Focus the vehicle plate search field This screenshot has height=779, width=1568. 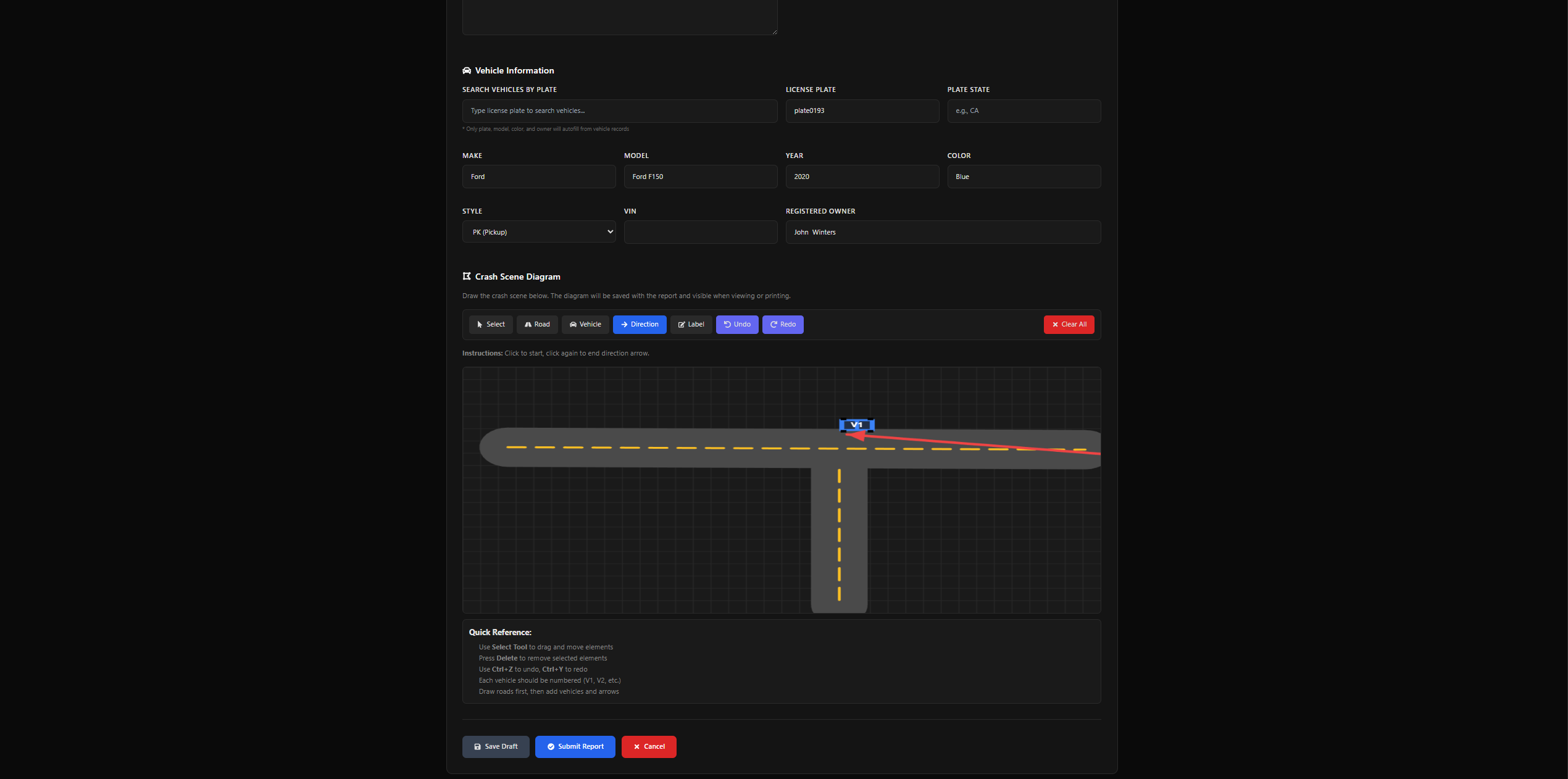coord(619,111)
